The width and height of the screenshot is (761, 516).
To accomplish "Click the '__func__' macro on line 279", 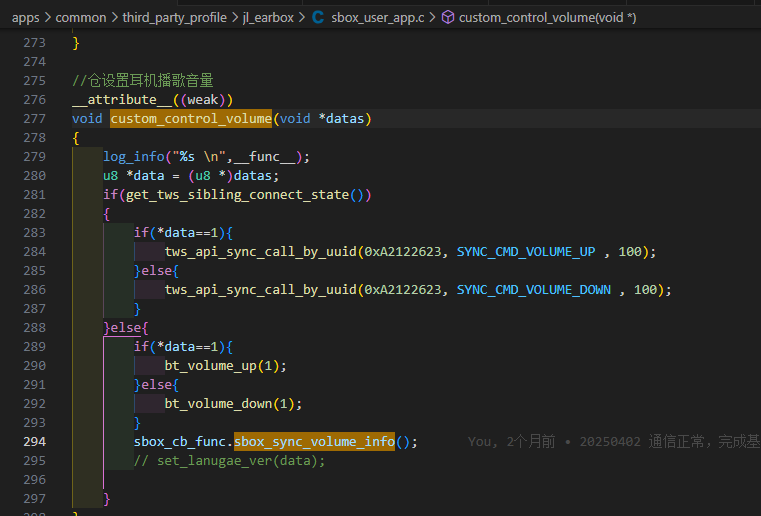I will [x=264, y=157].
